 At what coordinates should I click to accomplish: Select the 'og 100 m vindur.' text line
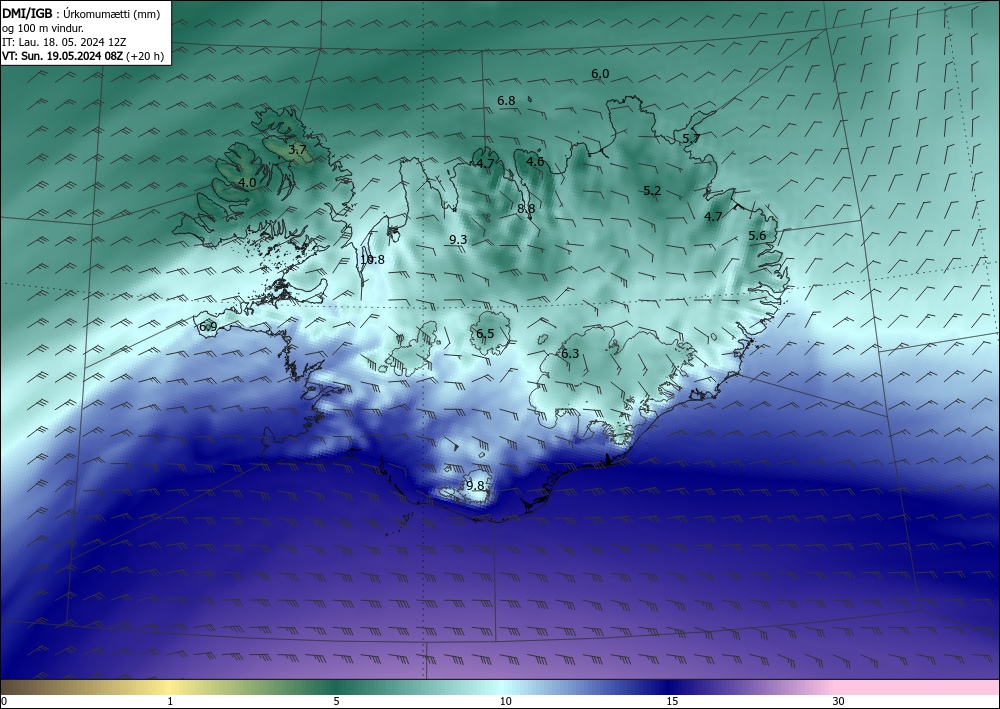coord(43,28)
